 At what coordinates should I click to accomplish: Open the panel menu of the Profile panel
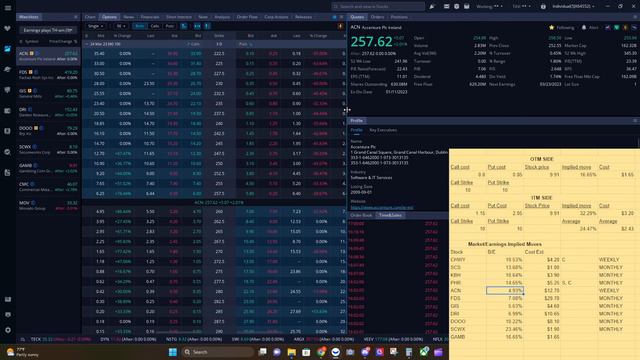click(x=635, y=121)
